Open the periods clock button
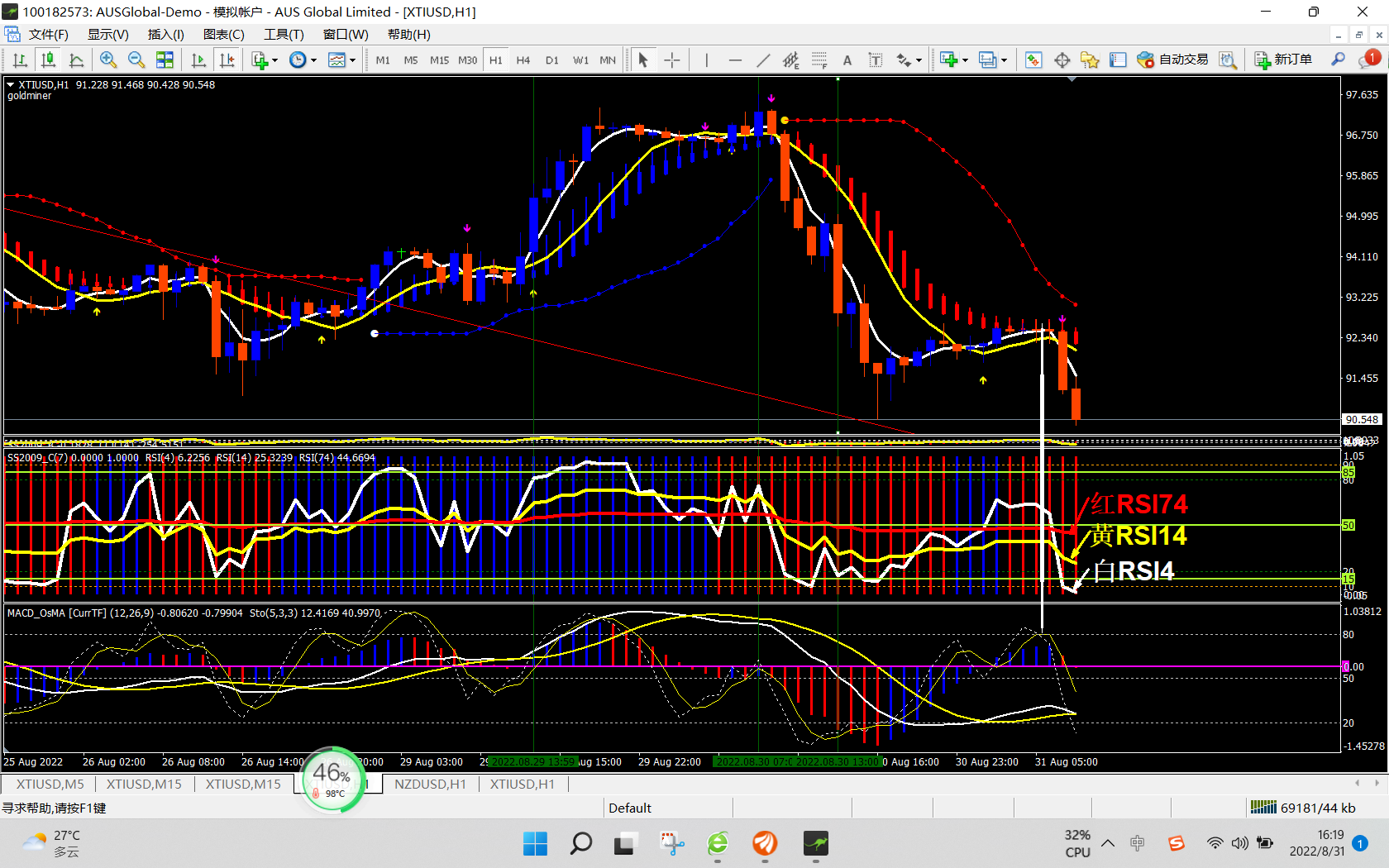 coord(298,60)
